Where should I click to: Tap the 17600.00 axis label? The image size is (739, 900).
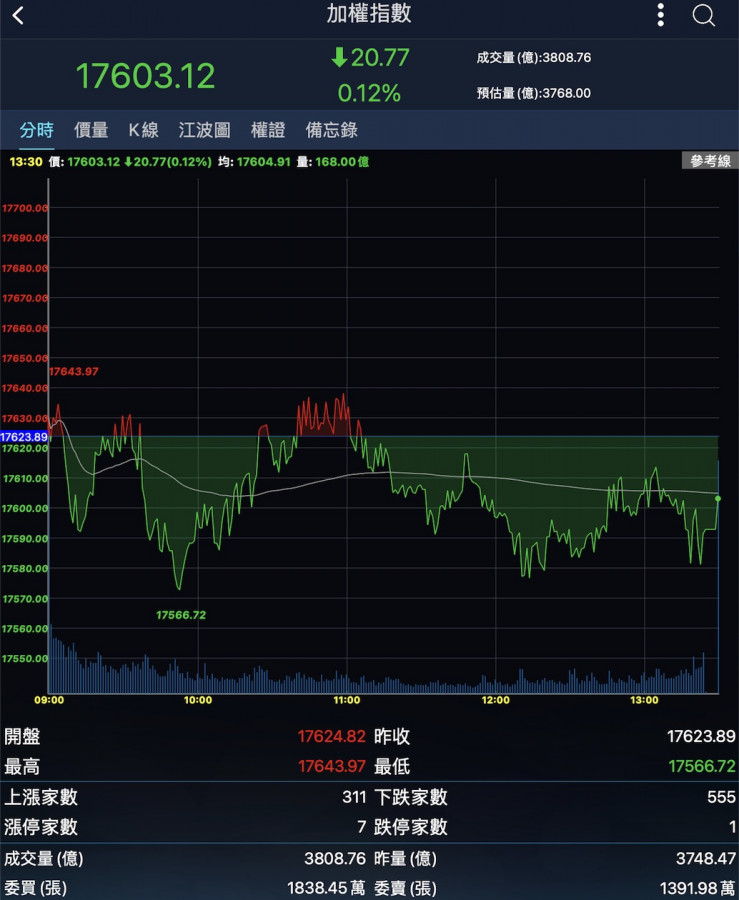coord(25,509)
